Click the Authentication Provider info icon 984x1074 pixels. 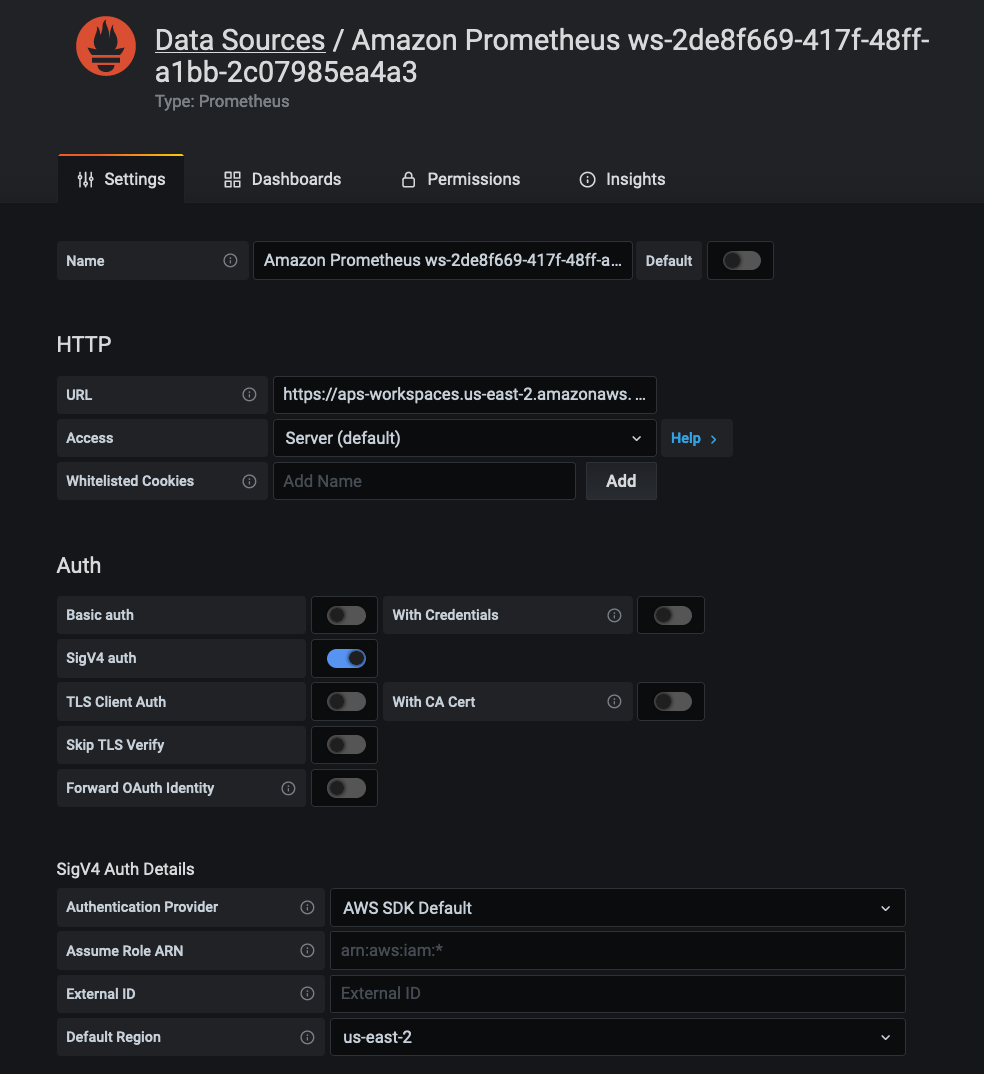pos(307,908)
